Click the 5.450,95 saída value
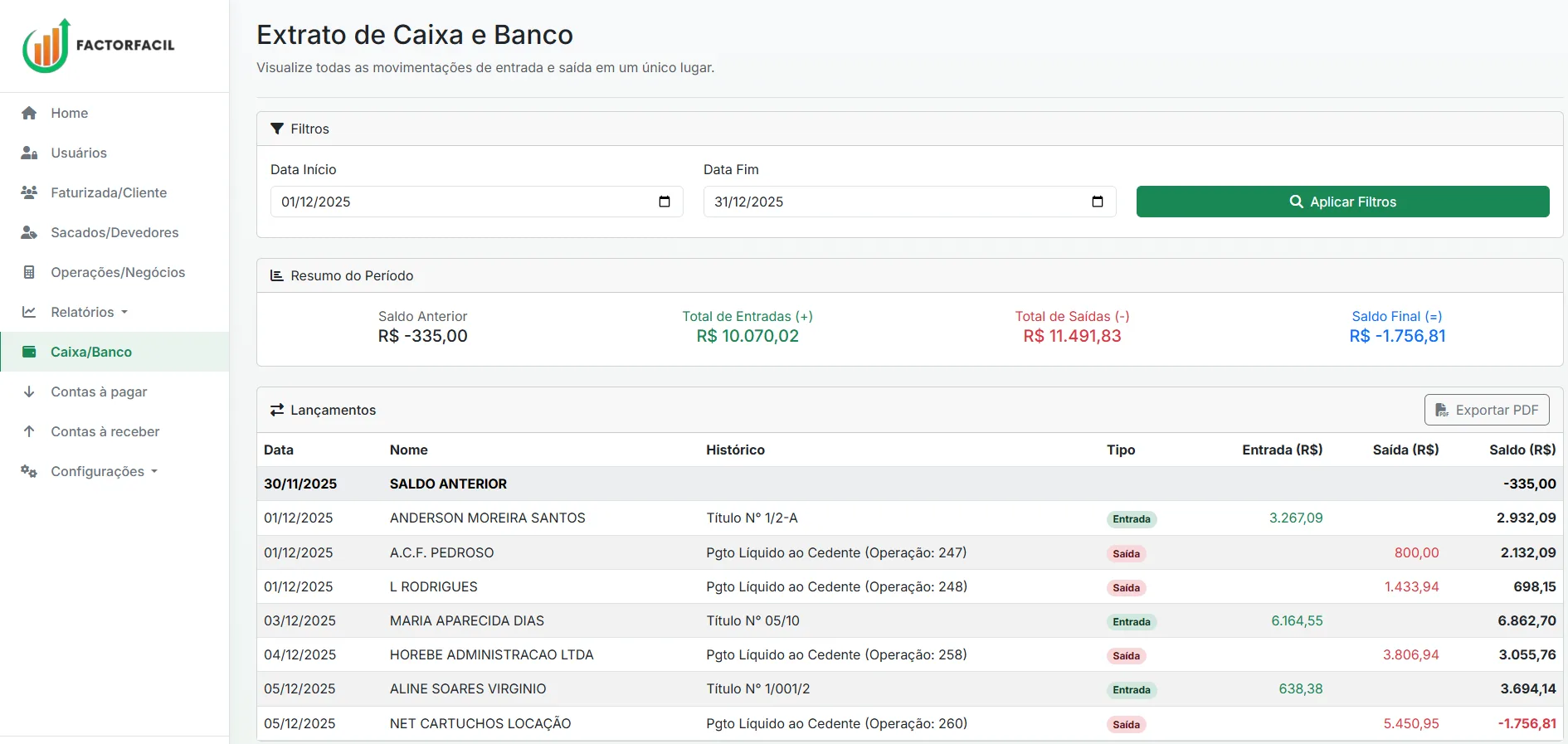Image resolution: width=1568 pixels, height=744 pixels. pos(1411,723)
